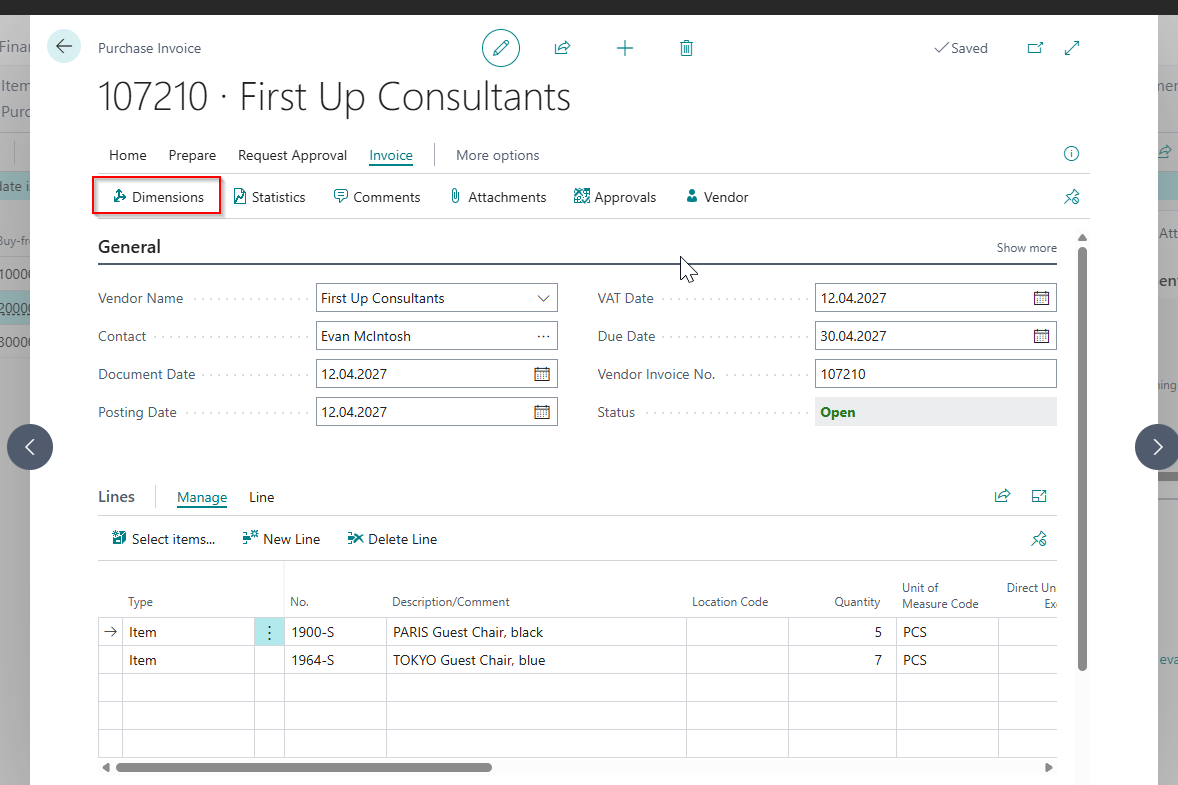The width and height of the screenshot is (1178, 785).
Task: Click TOKYO Guest Chair, blue description
Action: (x=469, y=660)
